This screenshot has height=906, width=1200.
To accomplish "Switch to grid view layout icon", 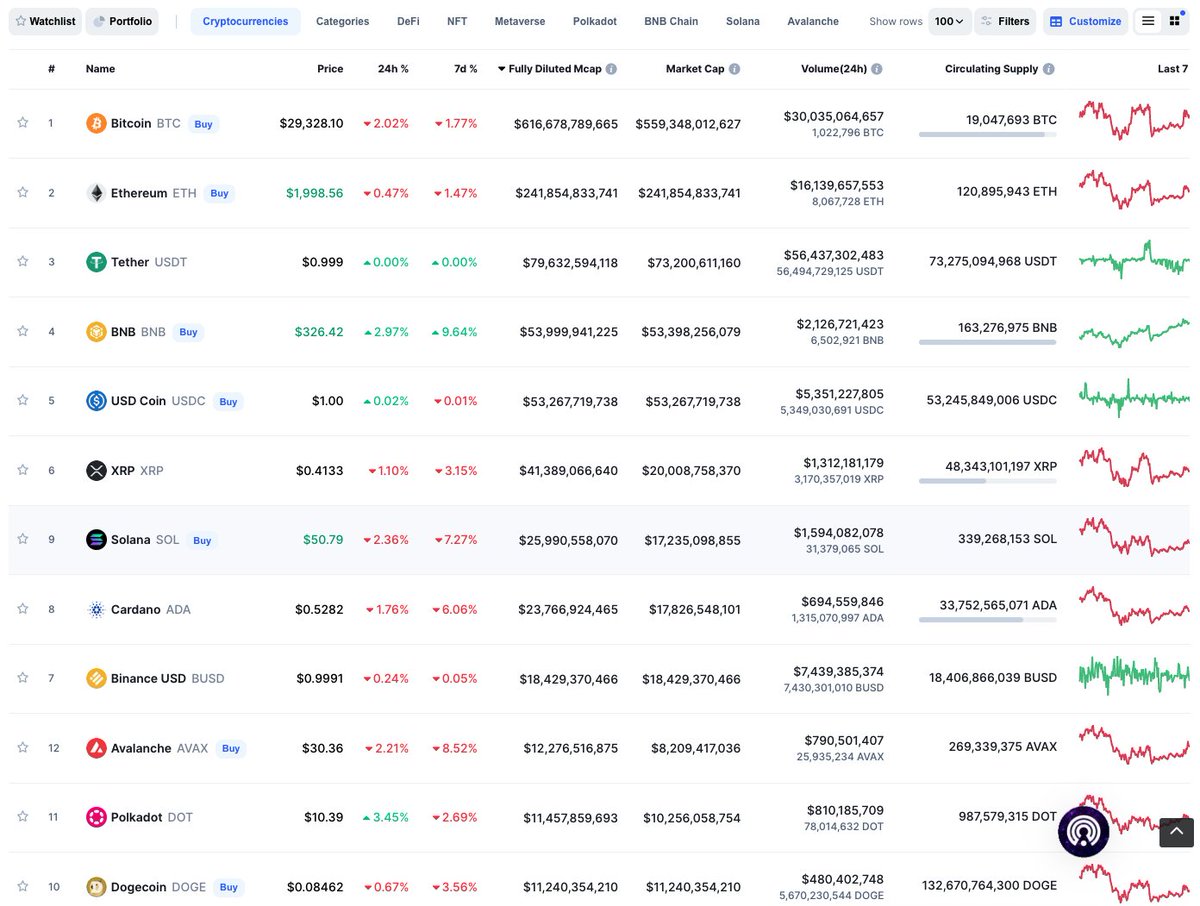I will (x=1175, y=21).
